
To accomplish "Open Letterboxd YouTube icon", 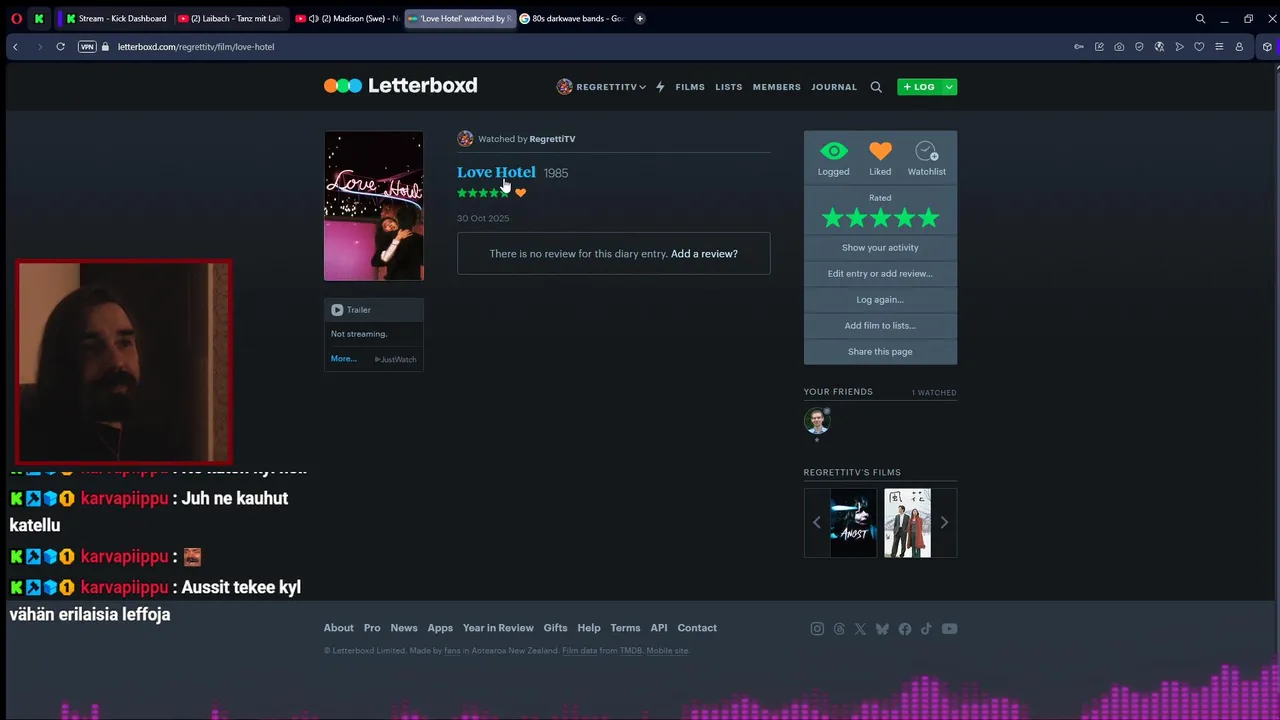I will [x=949, y=629].
